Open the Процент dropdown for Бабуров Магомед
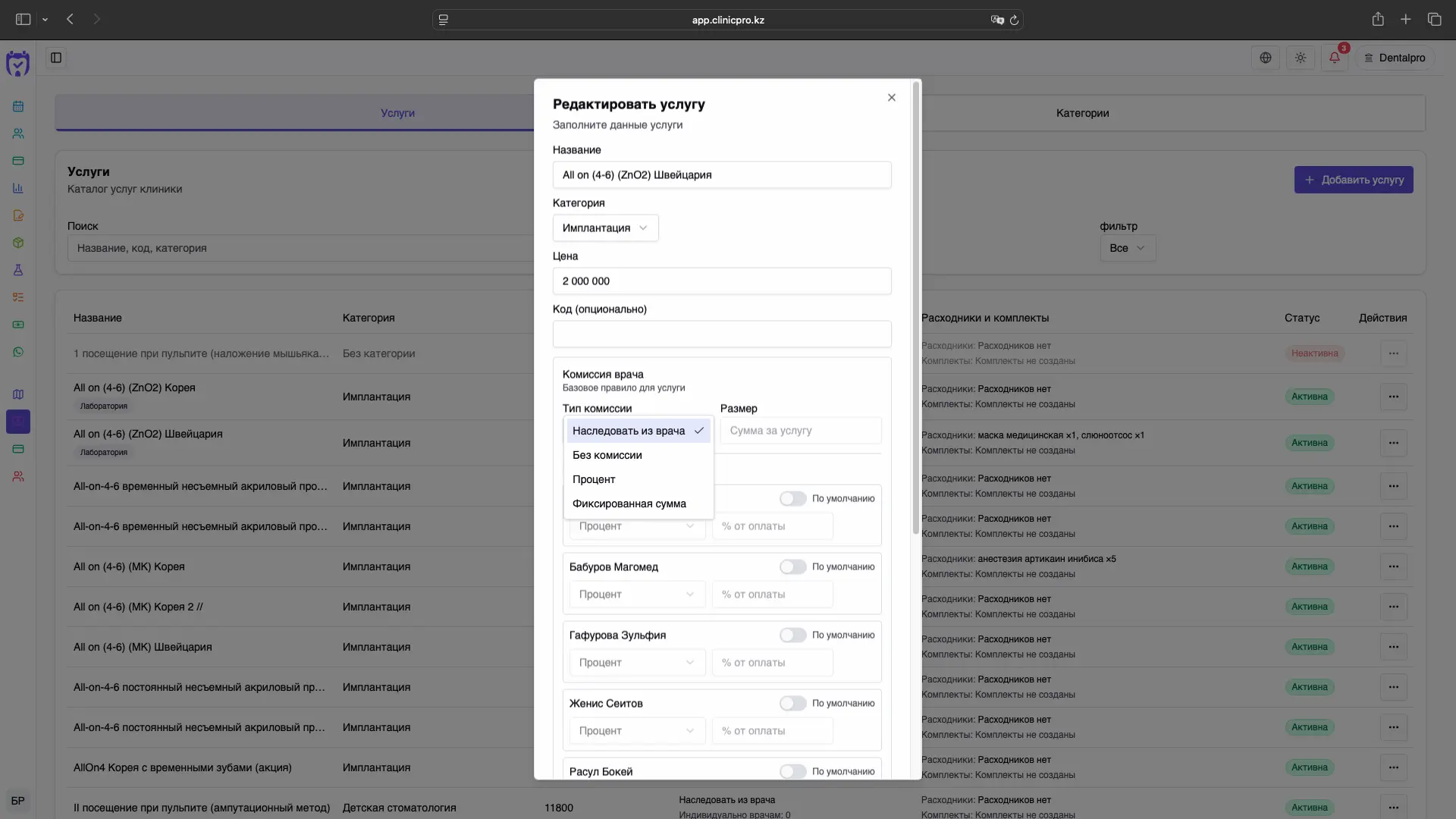 [637, 595]
